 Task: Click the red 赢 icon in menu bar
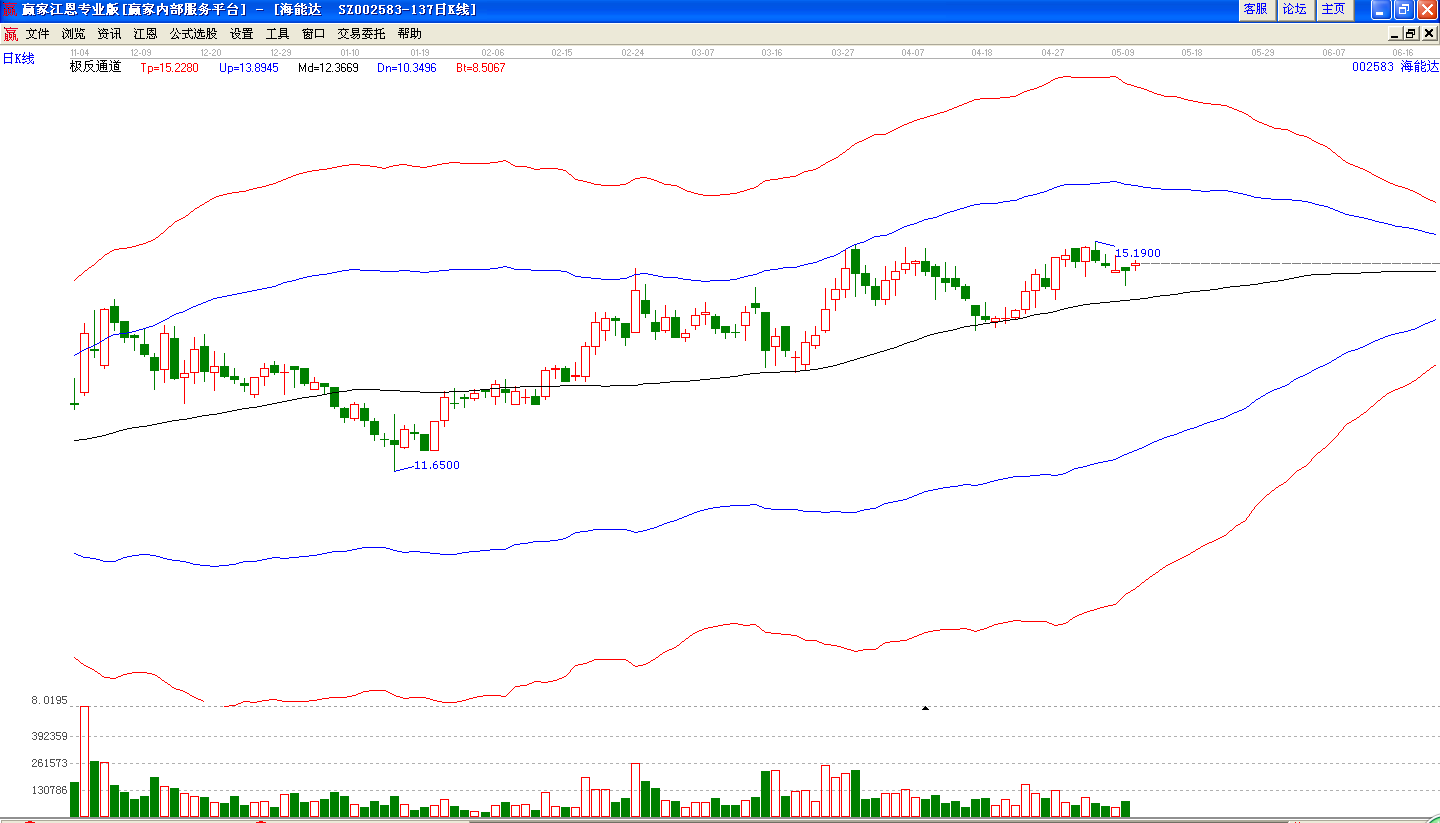click(x=11, y=34)
